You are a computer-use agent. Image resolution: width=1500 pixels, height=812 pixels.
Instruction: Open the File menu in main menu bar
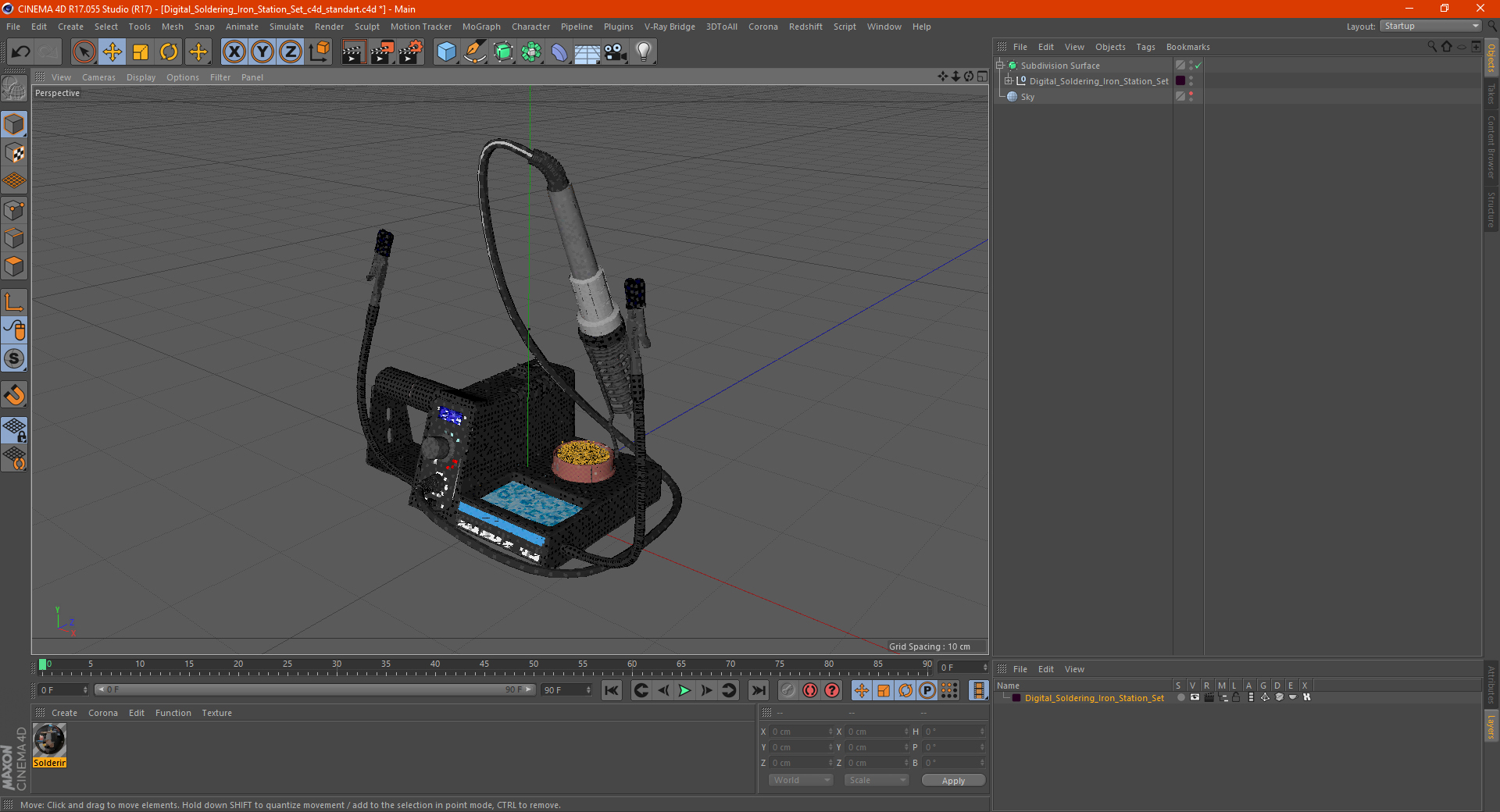[13, 27]
